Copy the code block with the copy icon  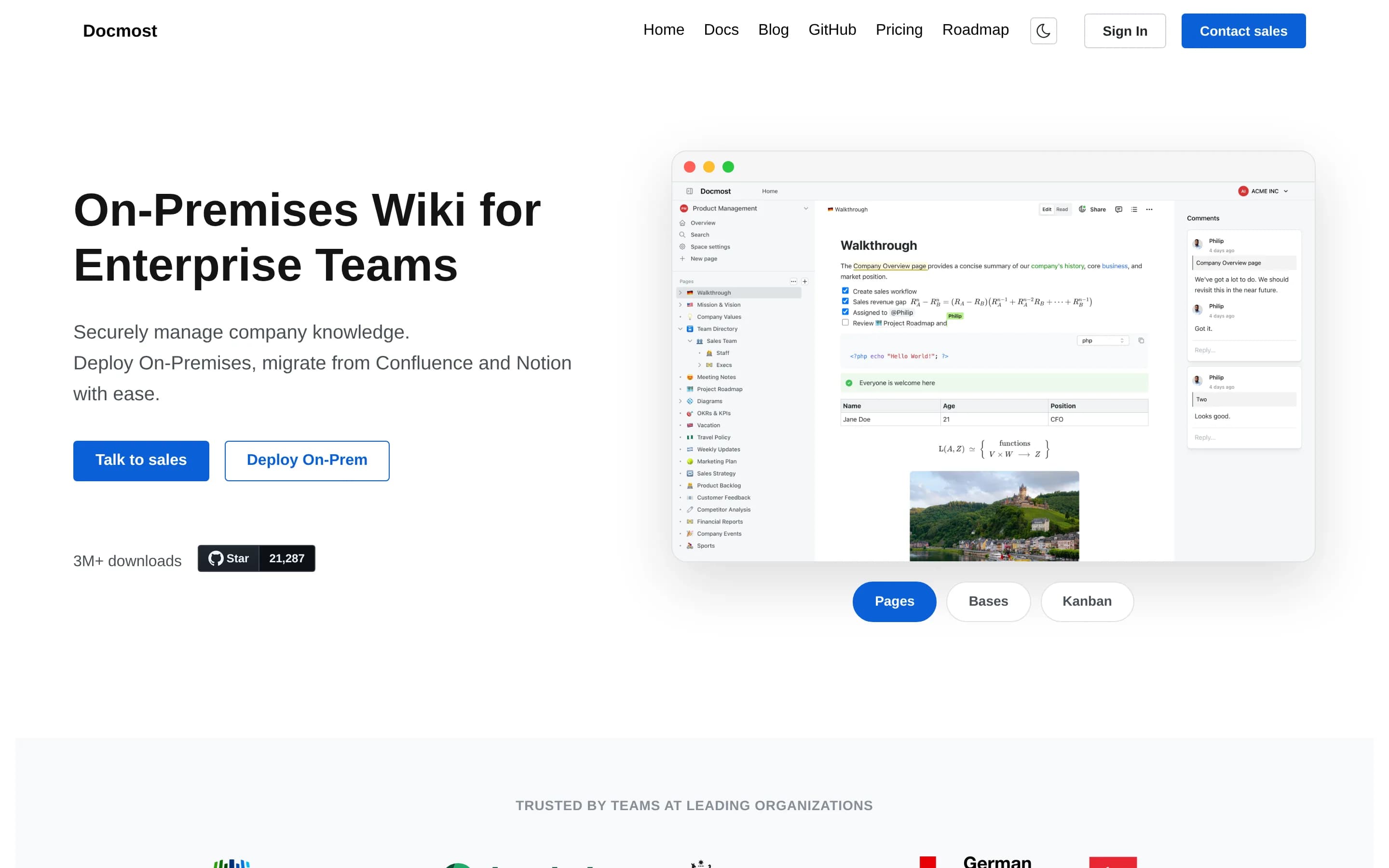click(1141, 340)
